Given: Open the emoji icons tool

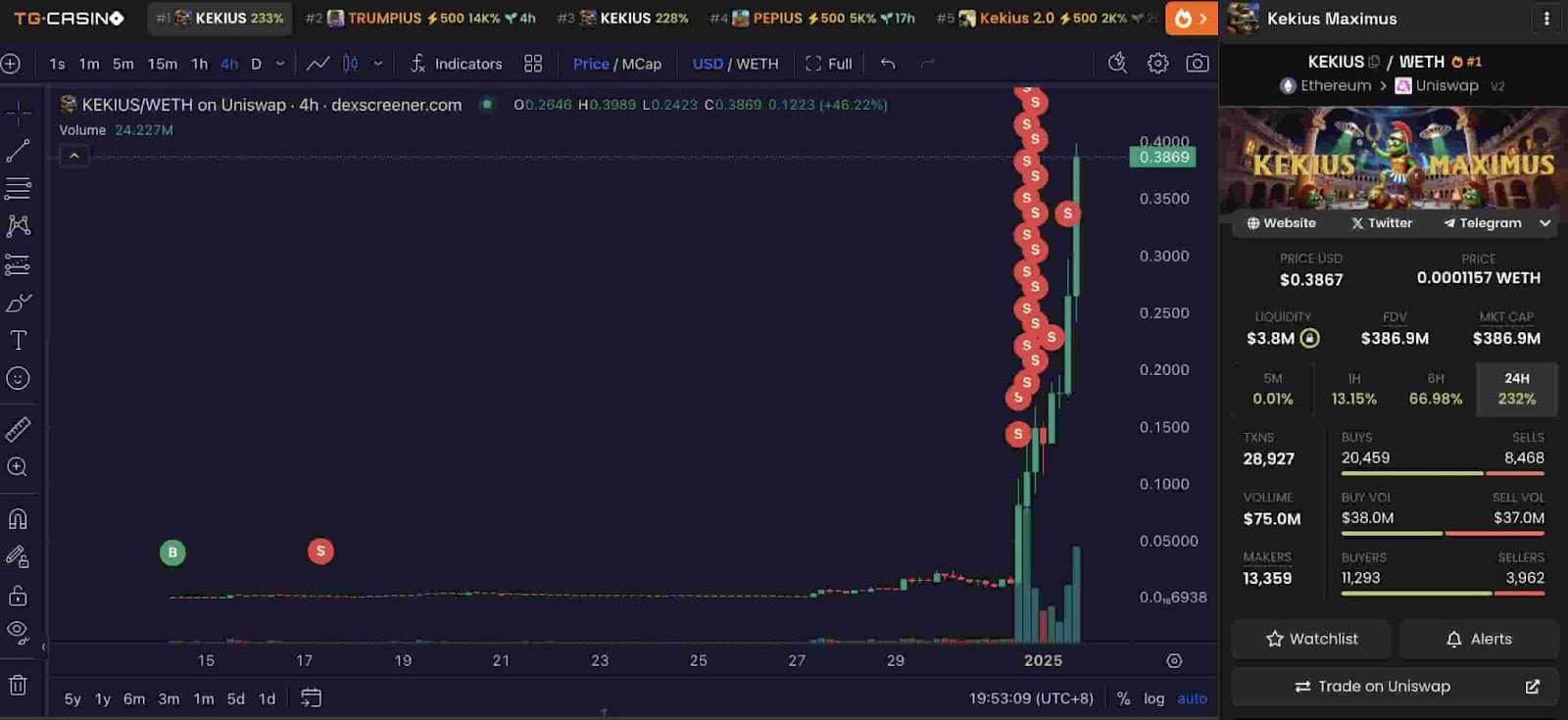Looking at the screenshot, I should (18, 378).
